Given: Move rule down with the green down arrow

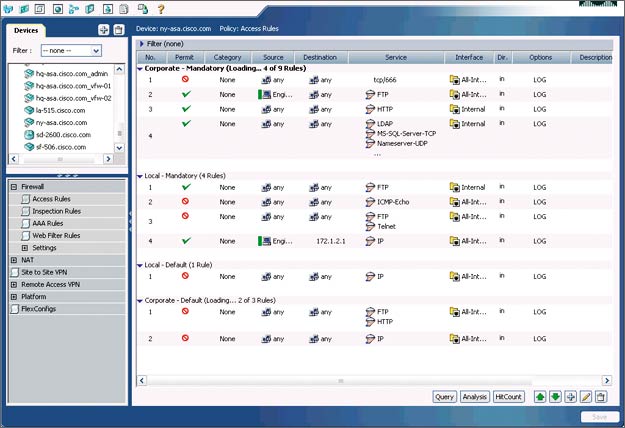Looking at the screenshot, I should coord(555,397).
